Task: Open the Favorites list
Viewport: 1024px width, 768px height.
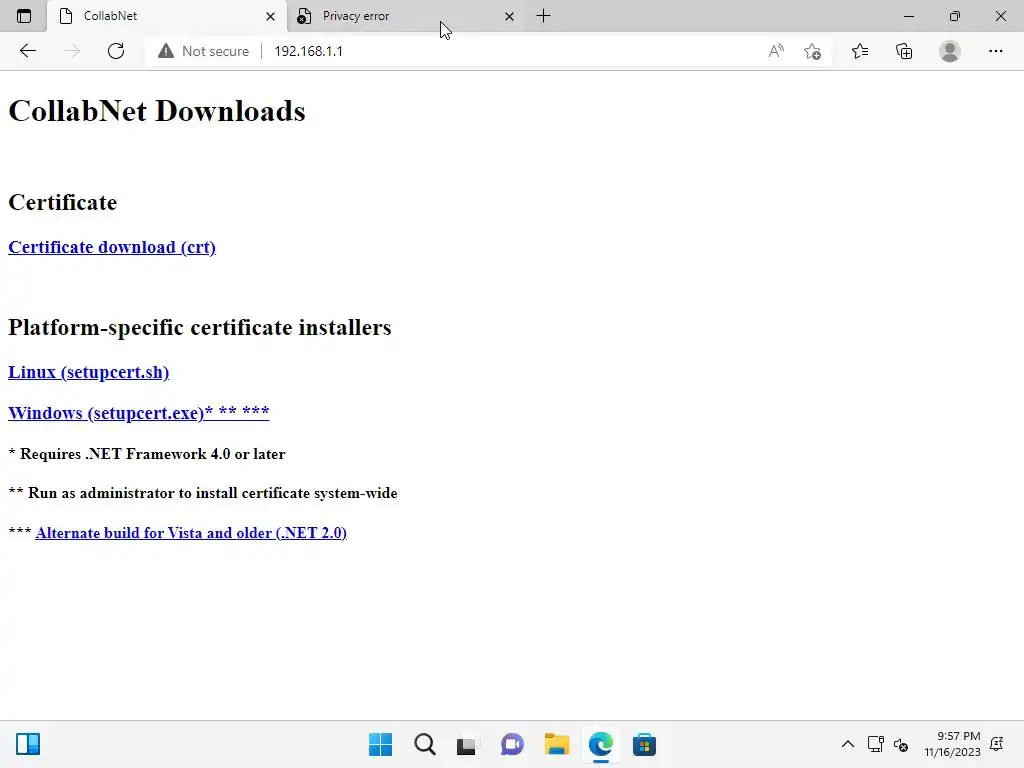Action: (860, 51)
